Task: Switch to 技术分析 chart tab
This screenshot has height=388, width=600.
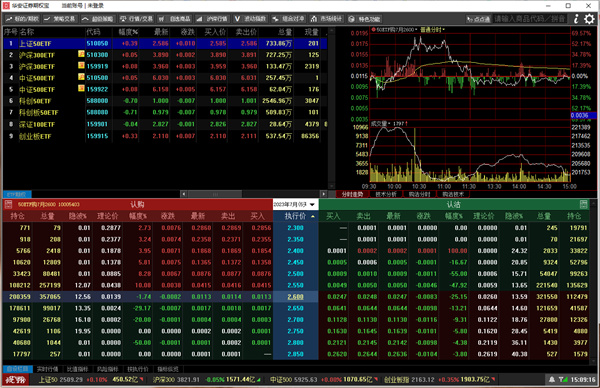Action: pos(386,194)
